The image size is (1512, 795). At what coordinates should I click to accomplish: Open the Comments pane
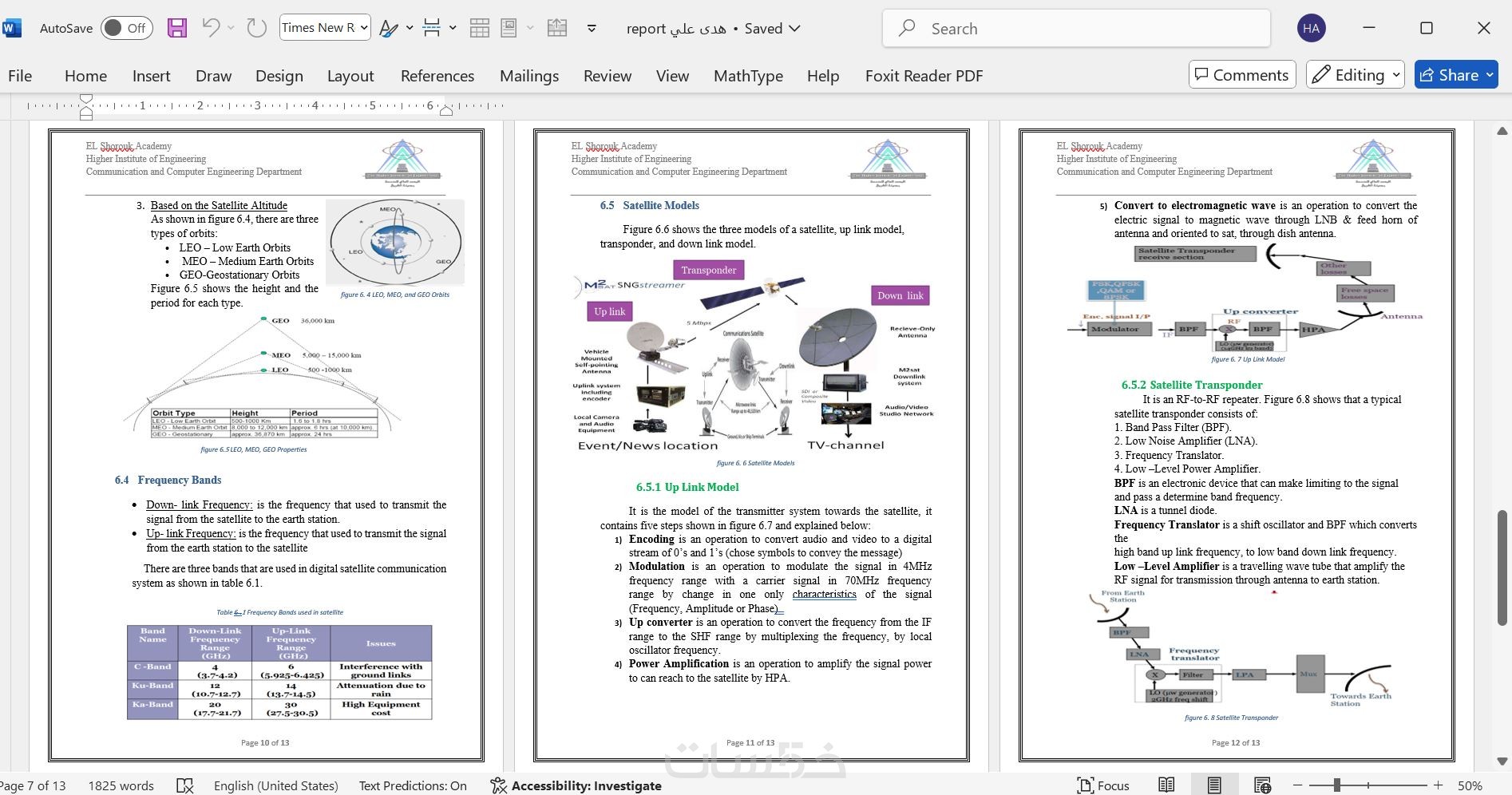pos(1242,75)
